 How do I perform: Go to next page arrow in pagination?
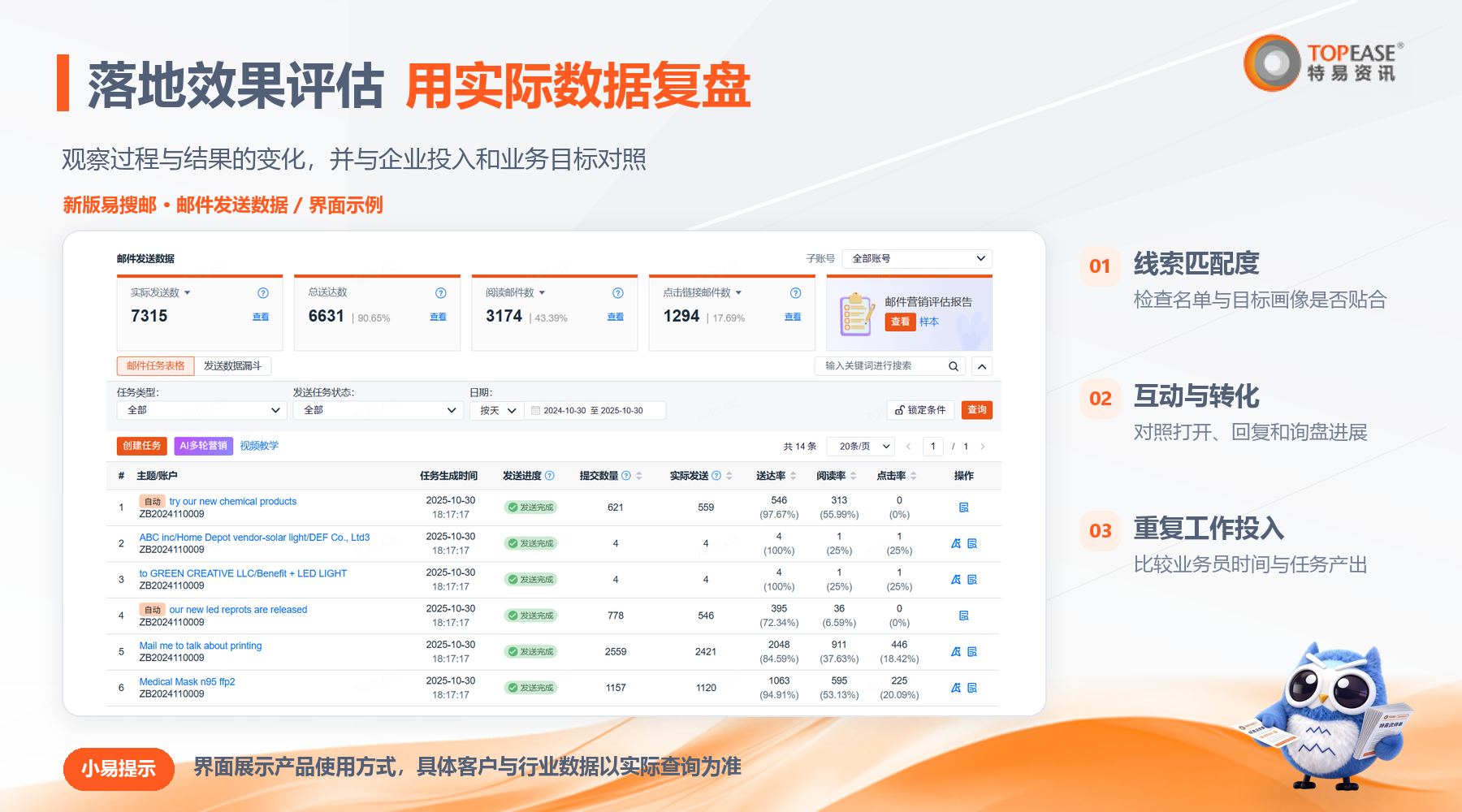pyautogui.click(x=983, y=447)
